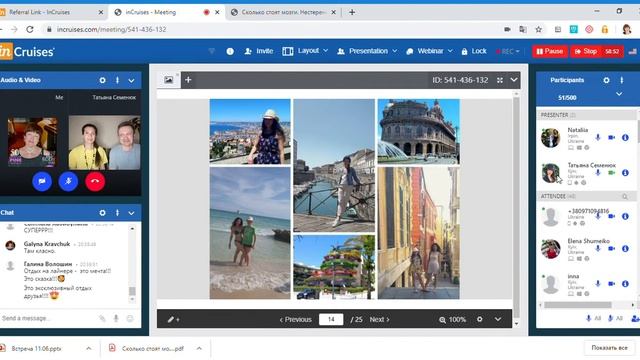The width and height of the screenshot is (640, 360).
Task: Open a new browser tab
Action: (x=352, y=12)
